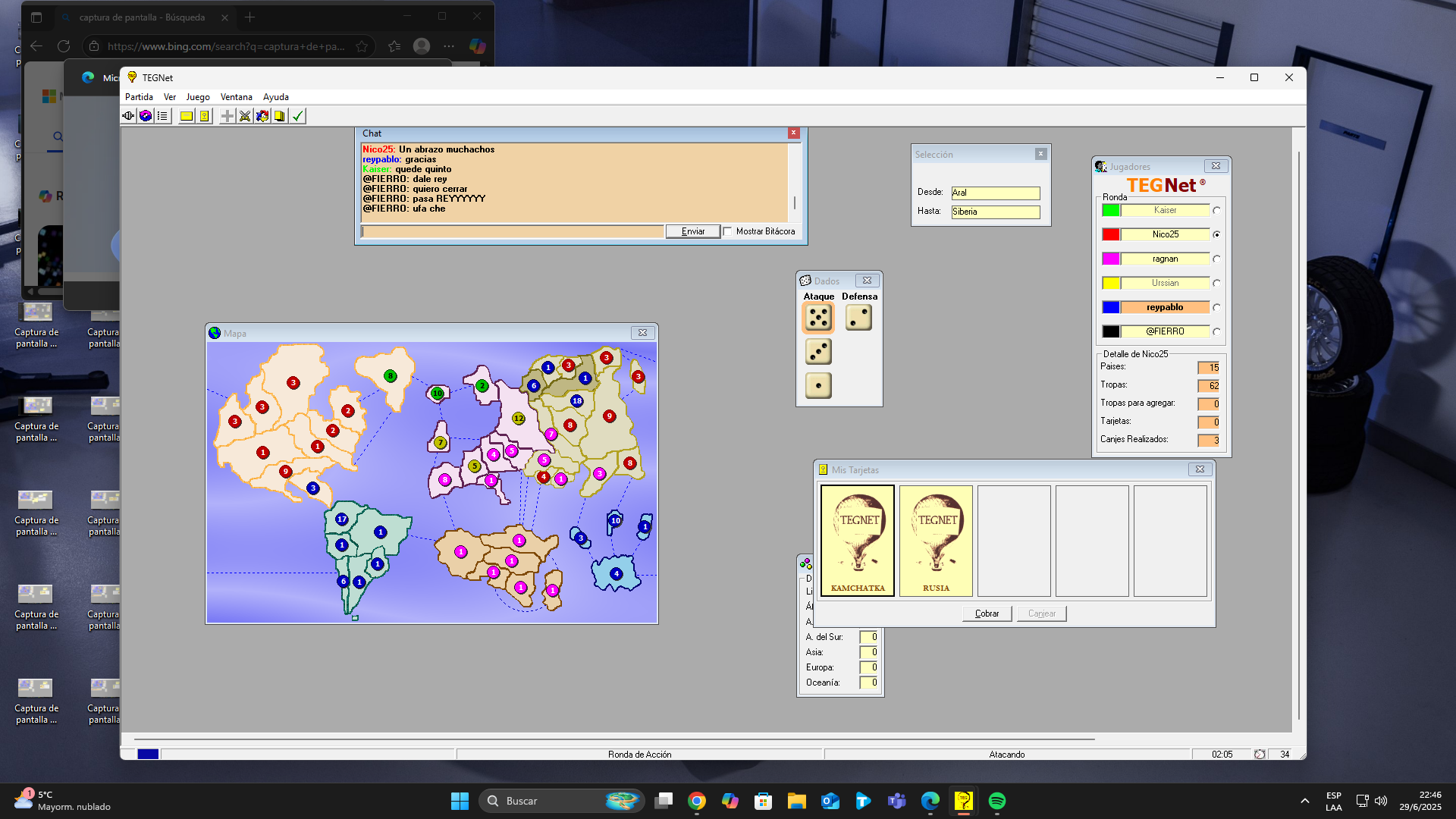Close the Dados panel
1456x819 pixels.
pyautogui.click(x=867, y=281)
